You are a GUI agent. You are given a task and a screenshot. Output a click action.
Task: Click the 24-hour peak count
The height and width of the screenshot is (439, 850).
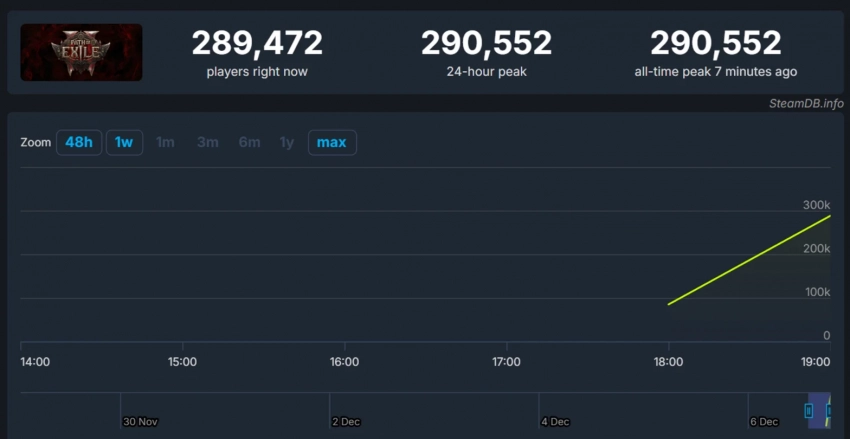pos(486,43)
